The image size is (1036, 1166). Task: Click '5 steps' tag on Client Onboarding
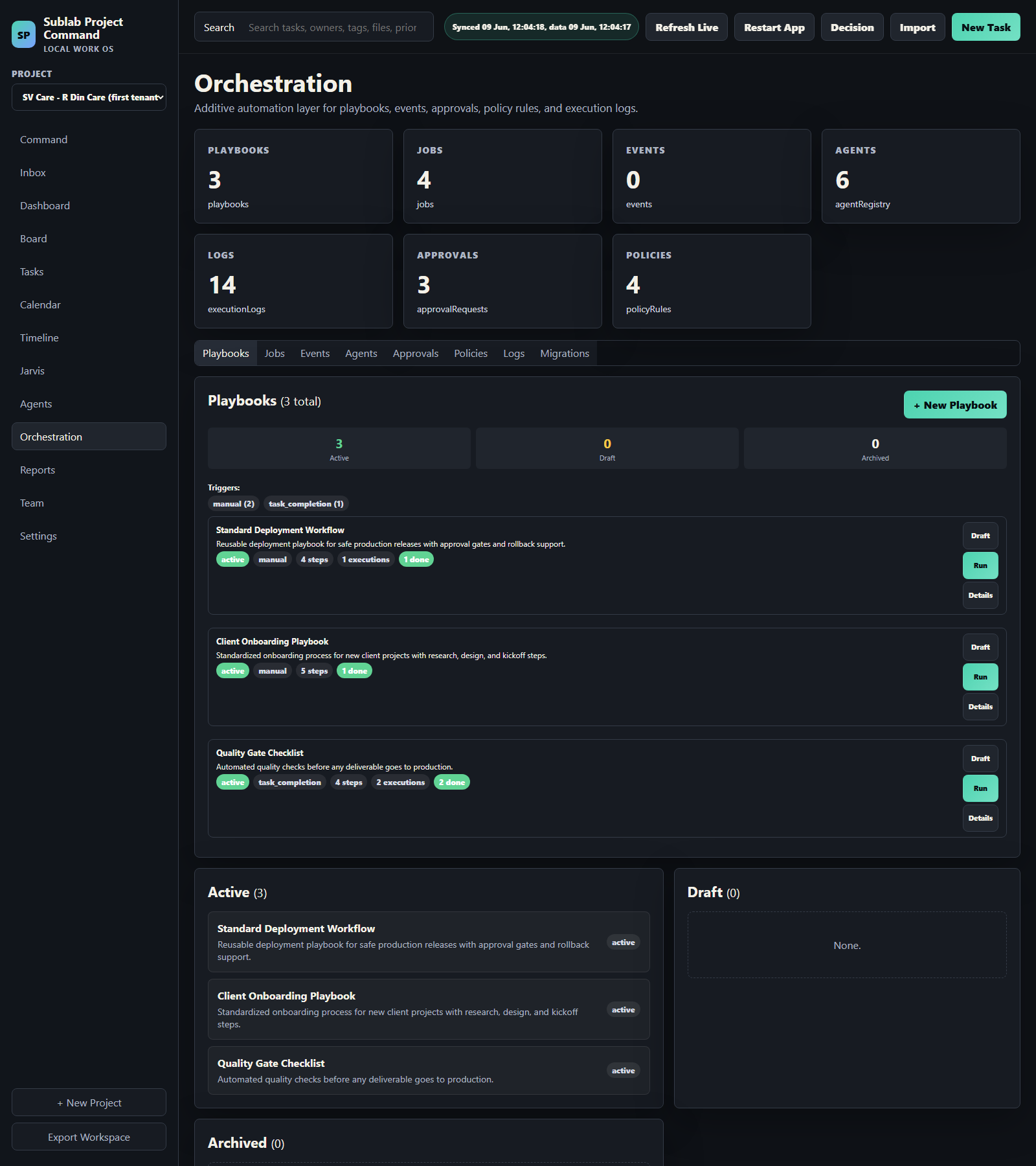[314, 671]
